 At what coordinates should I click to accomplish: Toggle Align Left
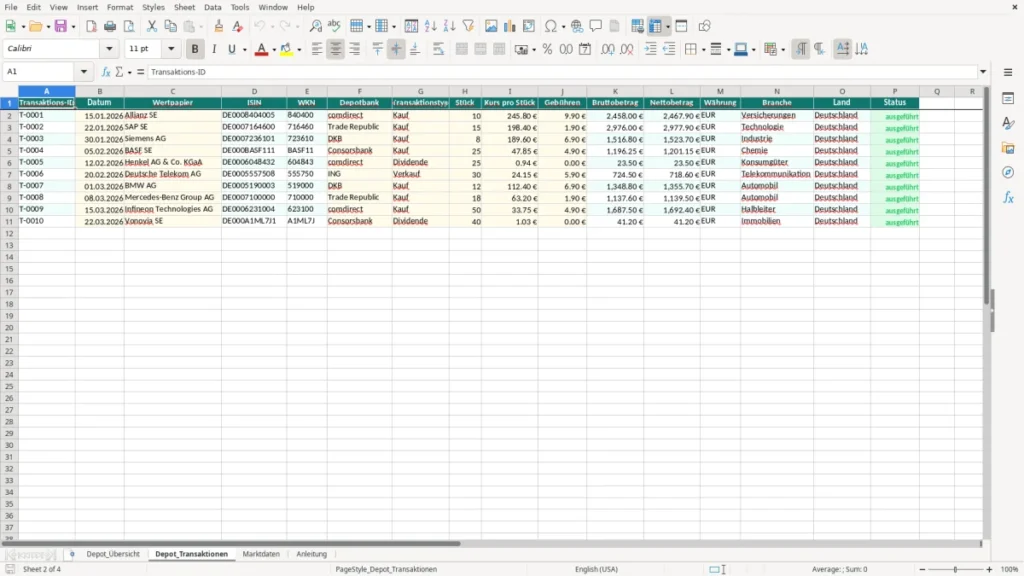tap(317, 49)
